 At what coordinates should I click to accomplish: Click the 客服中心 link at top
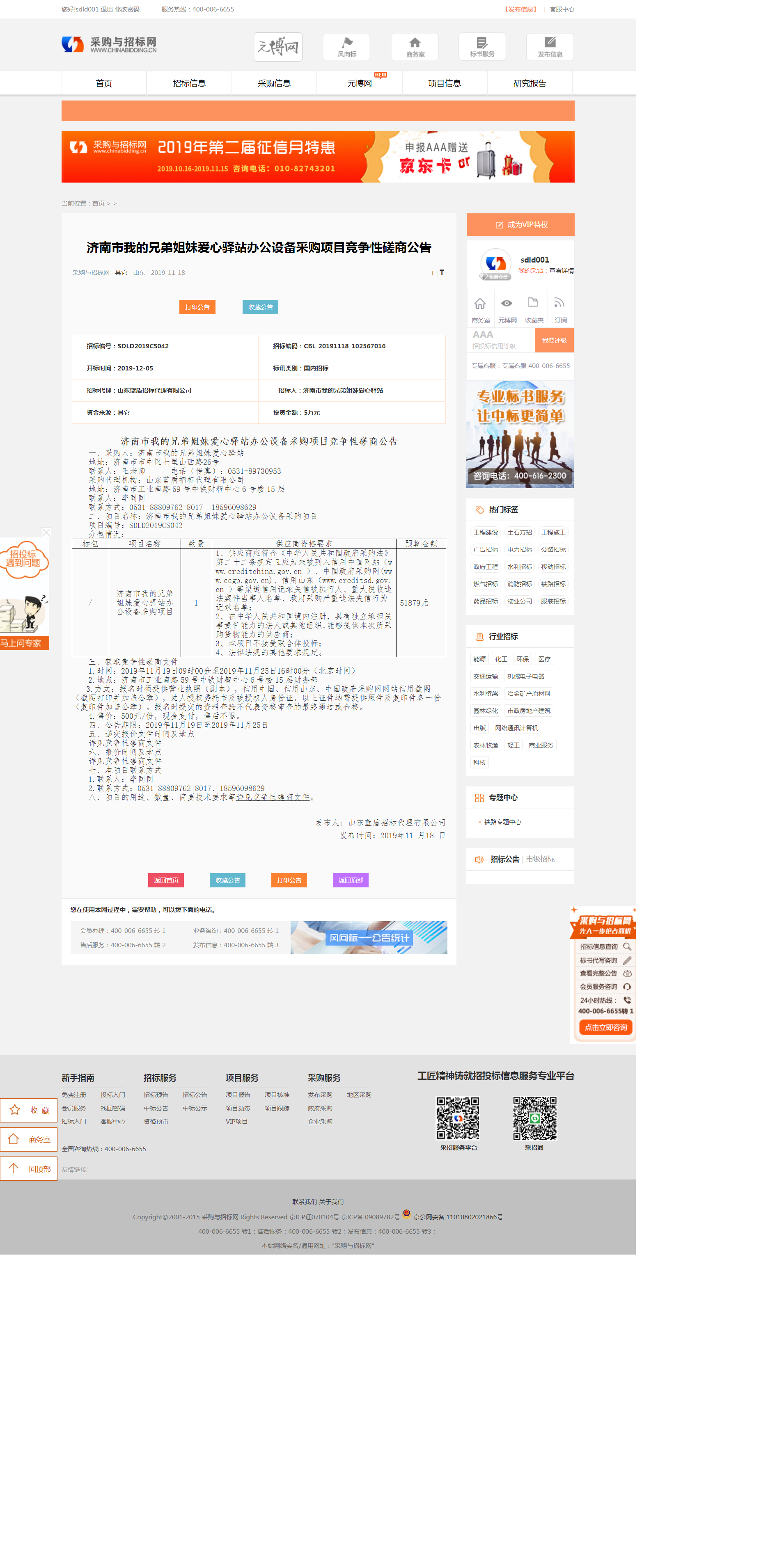[x=562, y=9]
